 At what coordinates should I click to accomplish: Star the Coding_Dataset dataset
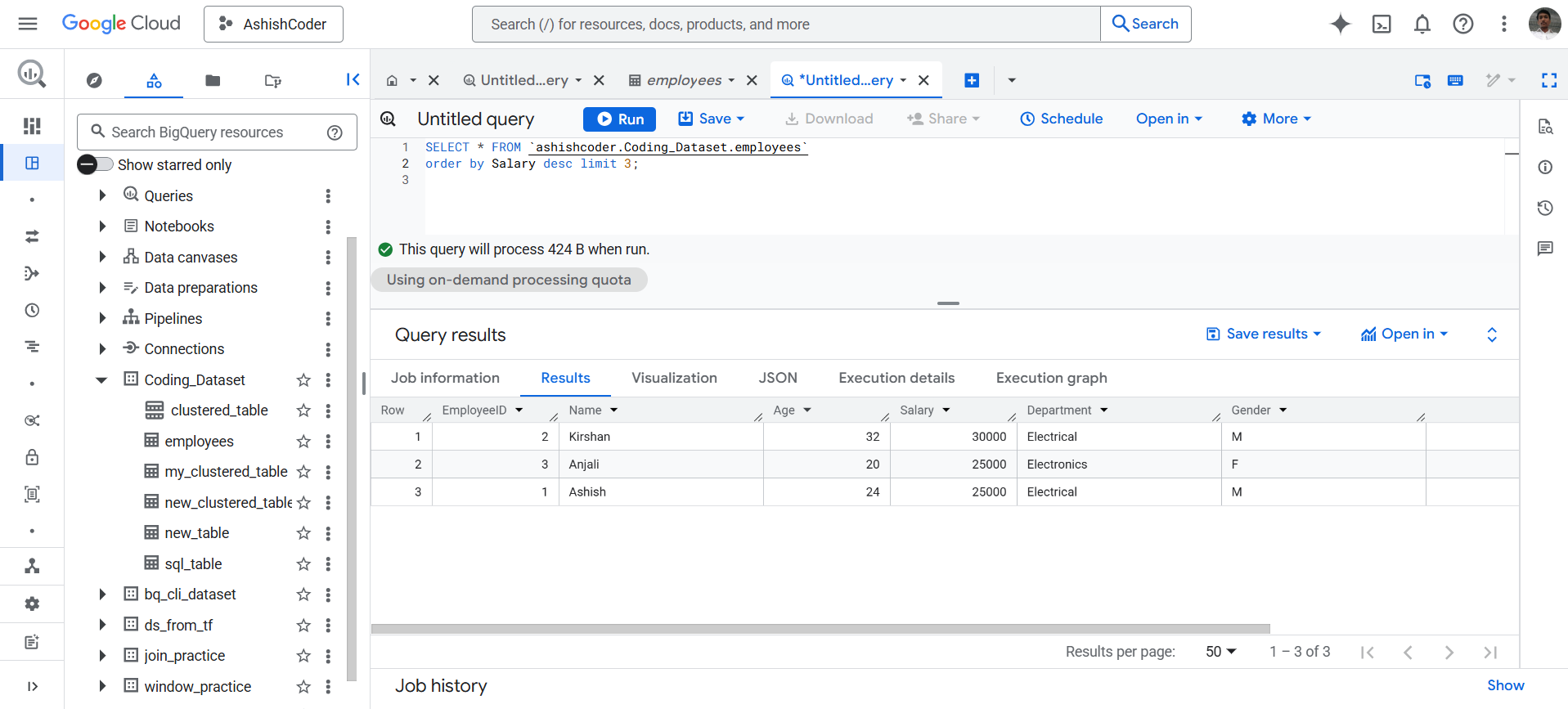tap(303, 380)
